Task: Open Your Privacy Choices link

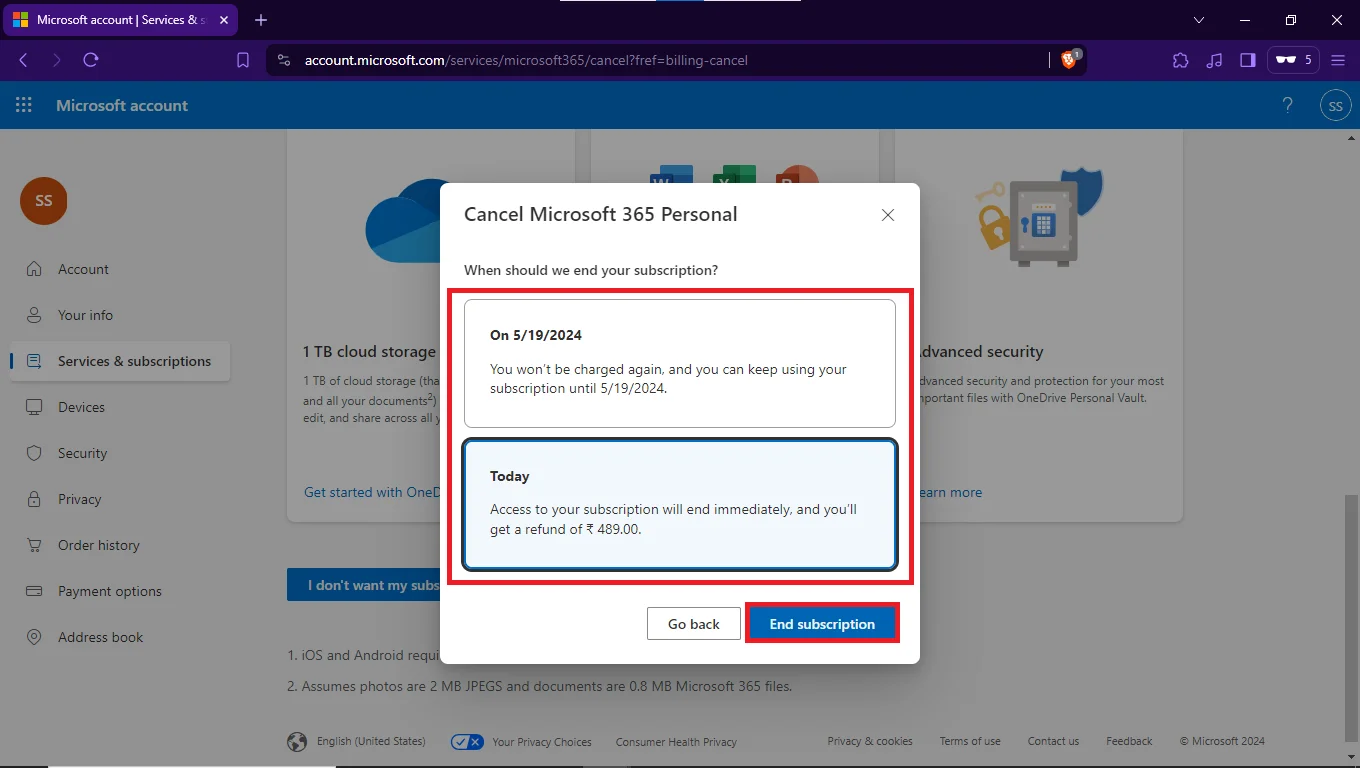Action: tap(542, 742)
